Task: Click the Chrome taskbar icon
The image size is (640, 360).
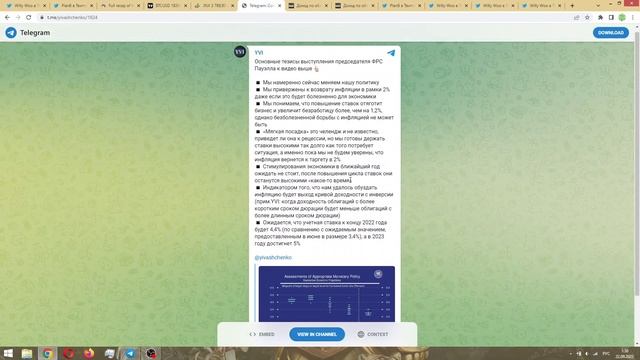Action: [x=48, y=353]
